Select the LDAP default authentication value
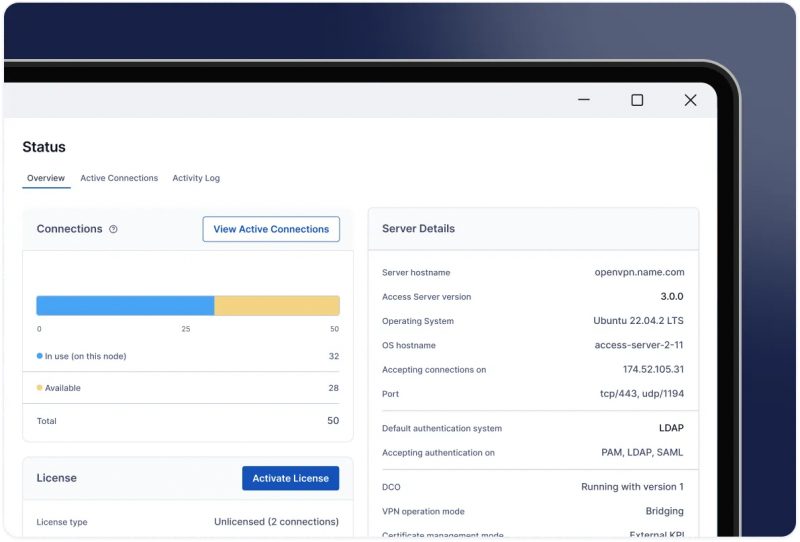The width and height of the screenshot is (800, 542). [x=671, y=428]
